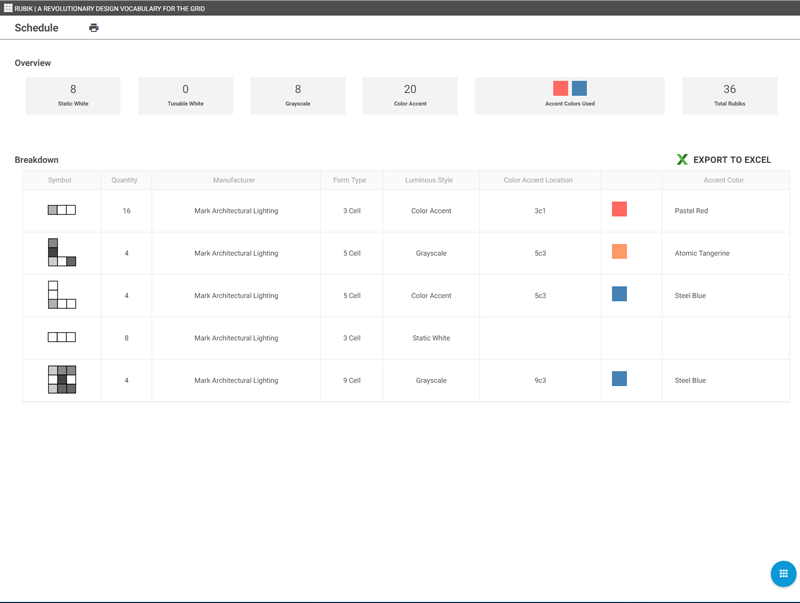Viewport: 800px width, 603px height.
Task: Click the 3 Cell Static White symbol
Action: pyautogui.click(x=62, y=337)
